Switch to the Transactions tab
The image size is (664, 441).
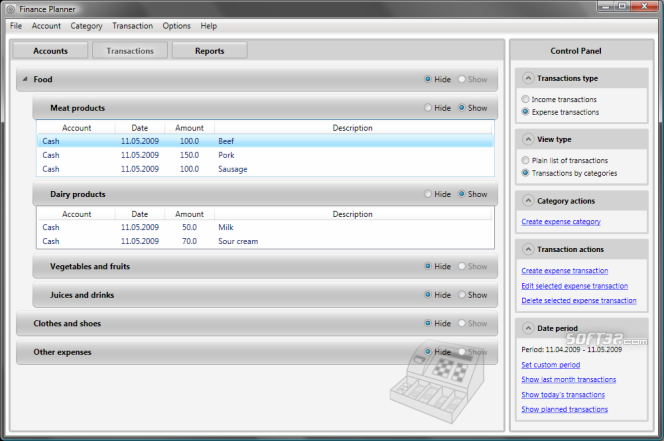click(130, 51)
